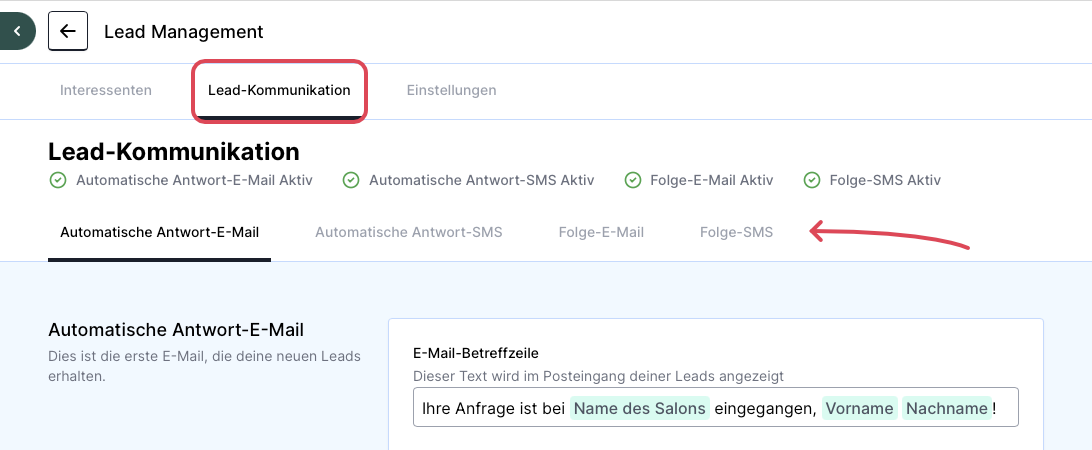Switch to the Einstellungen tab
This screenshot has height=450, width=1092.
[x=451, y=91]
